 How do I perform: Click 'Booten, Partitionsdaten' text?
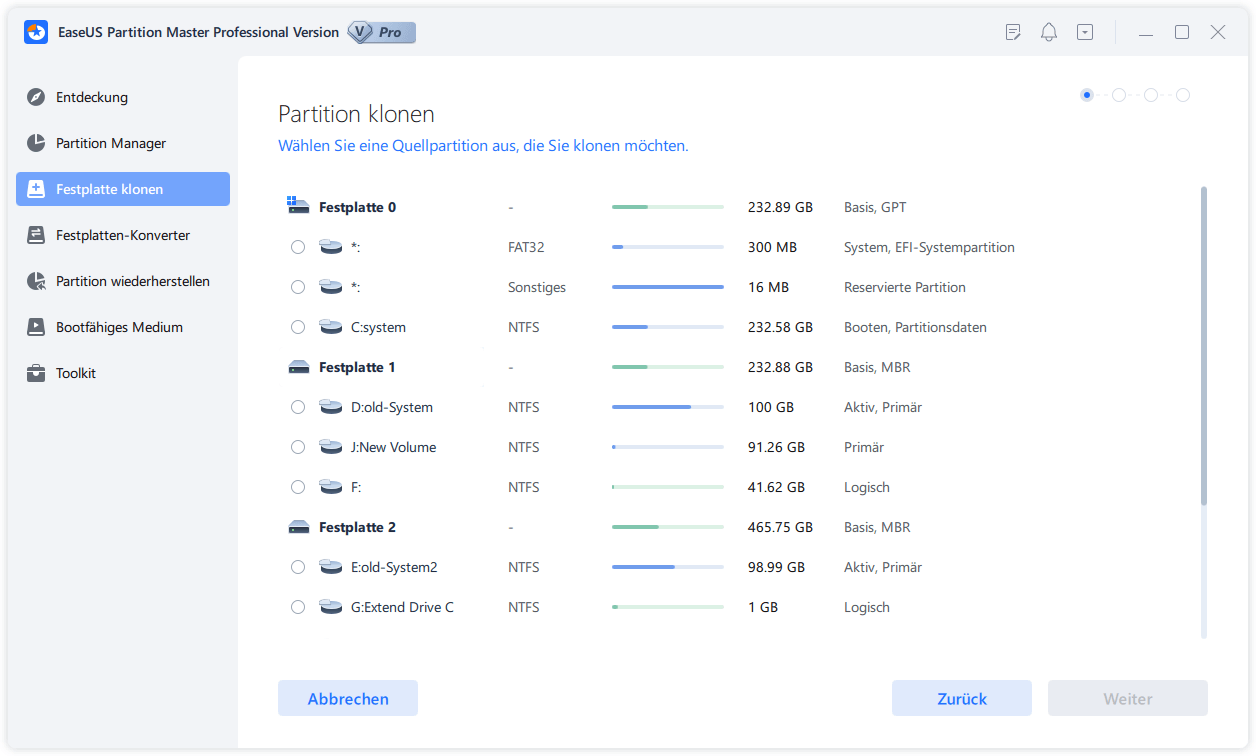coord(915,327)
